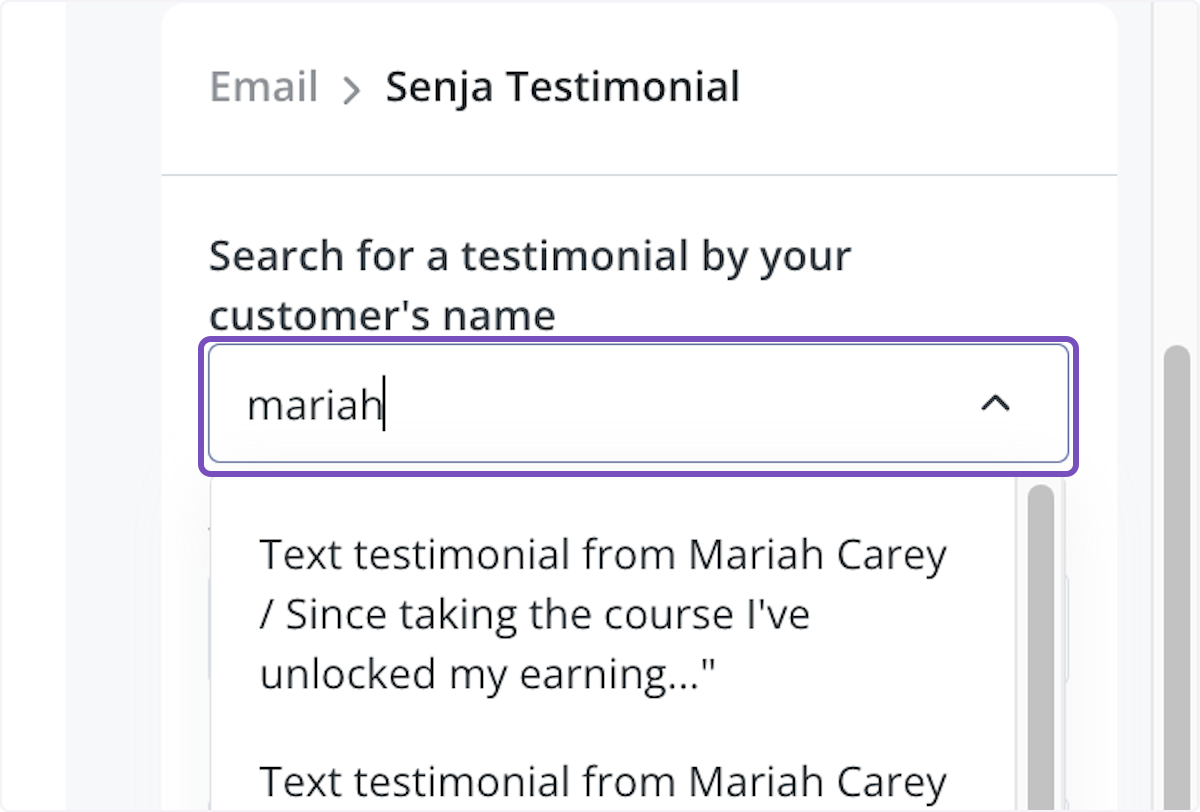This screenshot has width=1200, height=812.
Task: Click the 'Search for a testimonial' heading
Action: 529,285
